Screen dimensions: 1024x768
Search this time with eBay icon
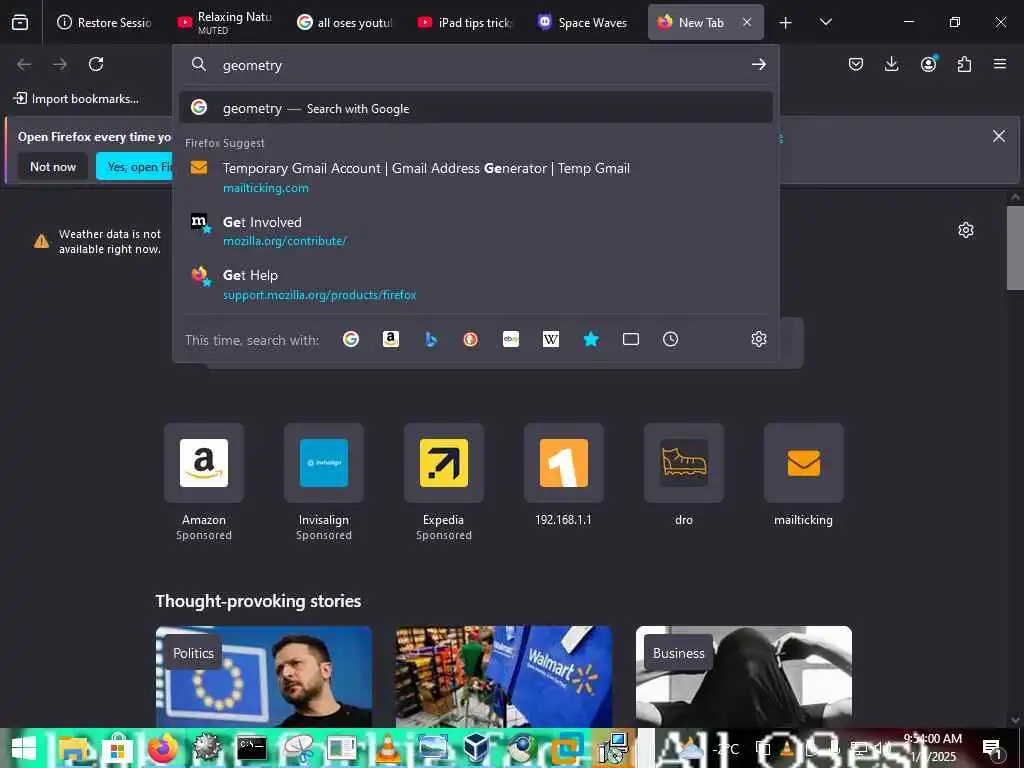tap(511, 339)
